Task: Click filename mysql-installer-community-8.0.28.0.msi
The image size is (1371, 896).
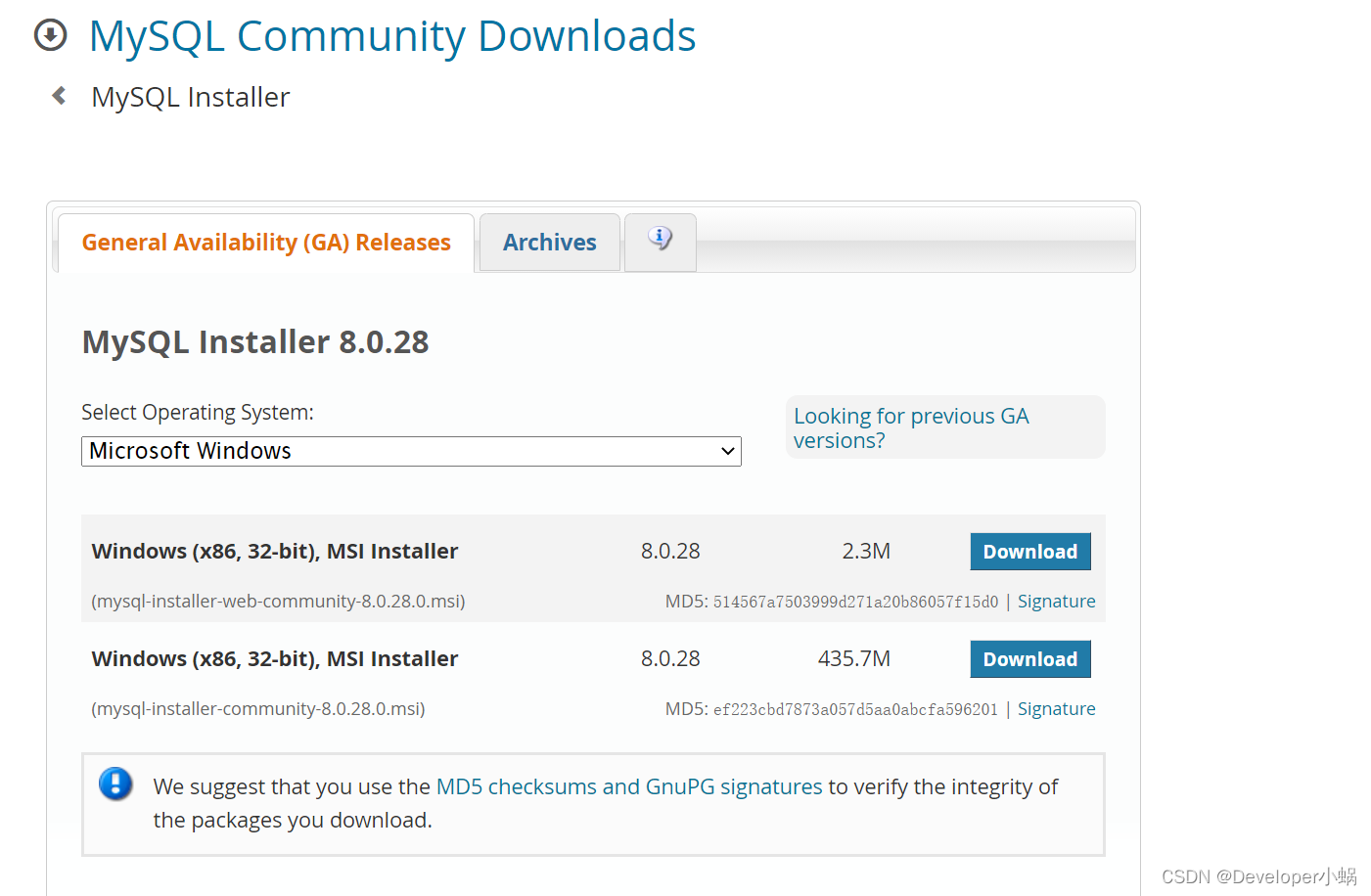Action: pos(258,709)
